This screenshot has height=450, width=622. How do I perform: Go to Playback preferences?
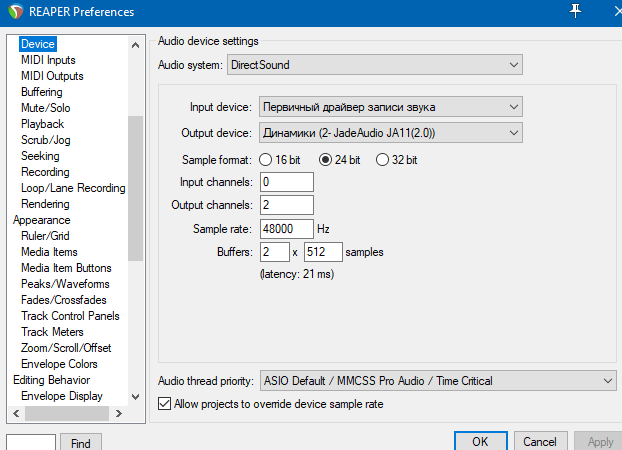click(42, 124)
